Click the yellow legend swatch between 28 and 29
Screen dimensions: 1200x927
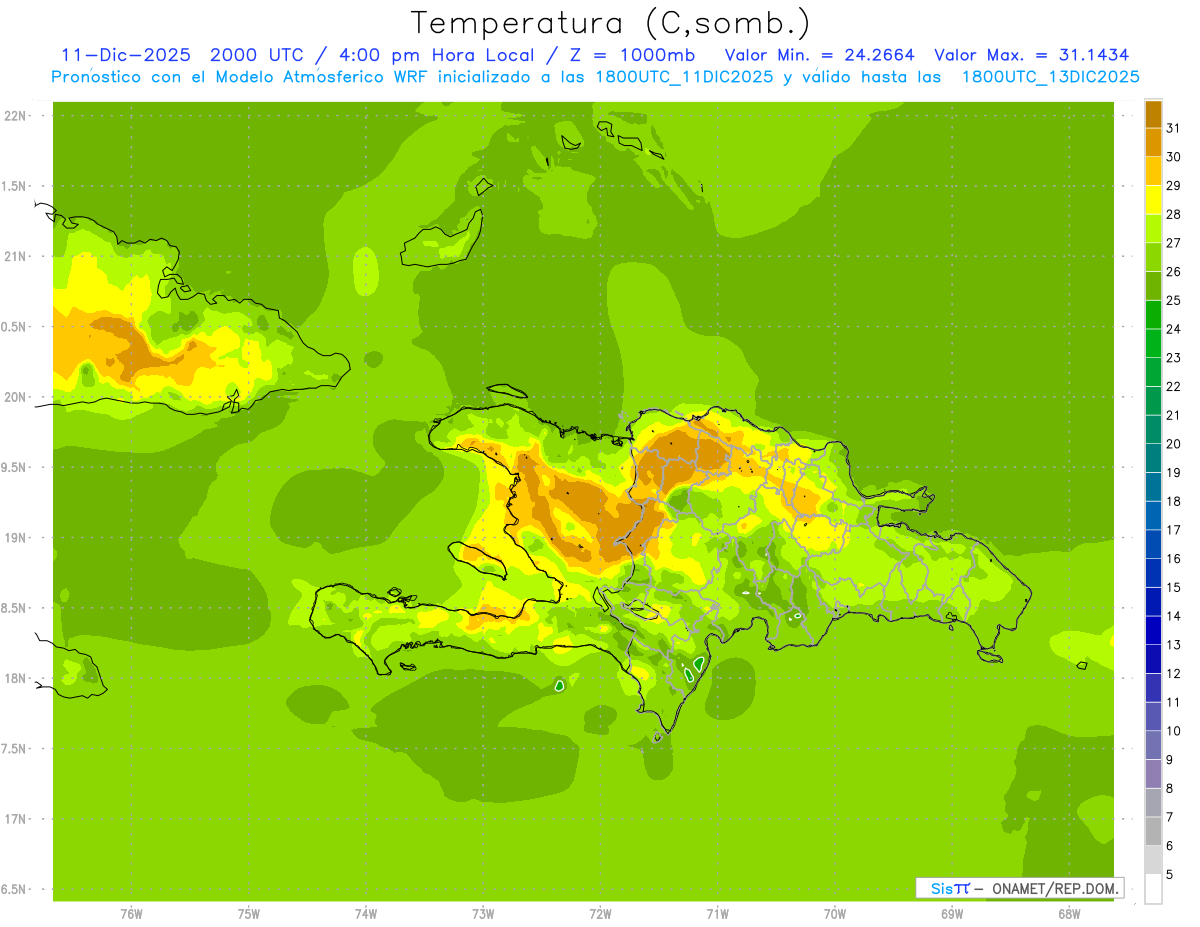[x=1153, y=200]
